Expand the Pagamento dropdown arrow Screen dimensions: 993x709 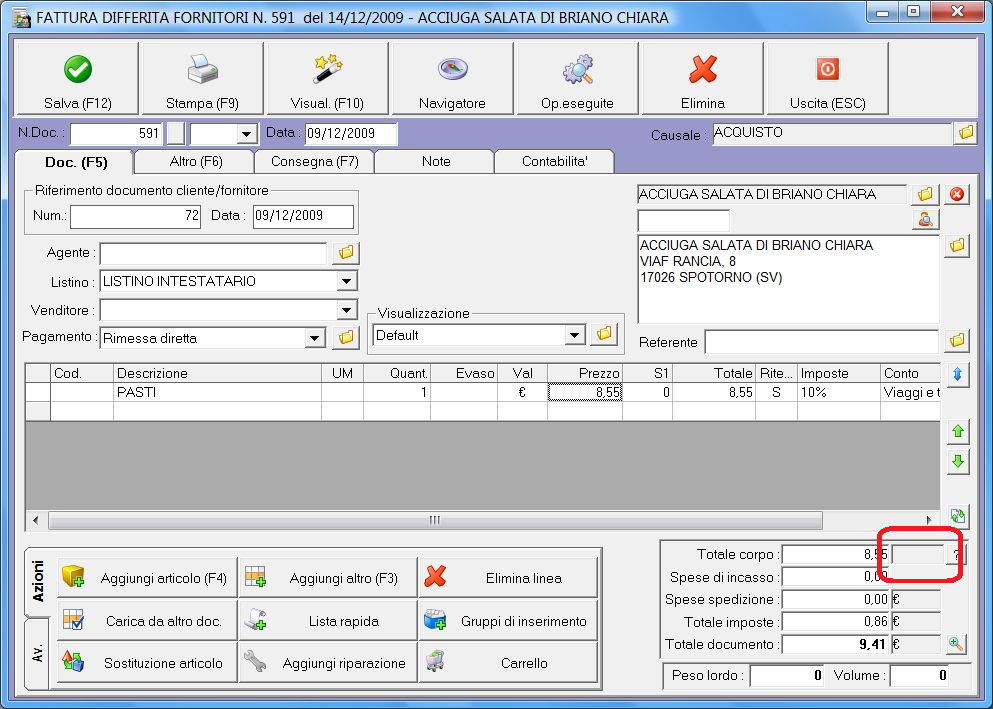click(x=314, y=338)
